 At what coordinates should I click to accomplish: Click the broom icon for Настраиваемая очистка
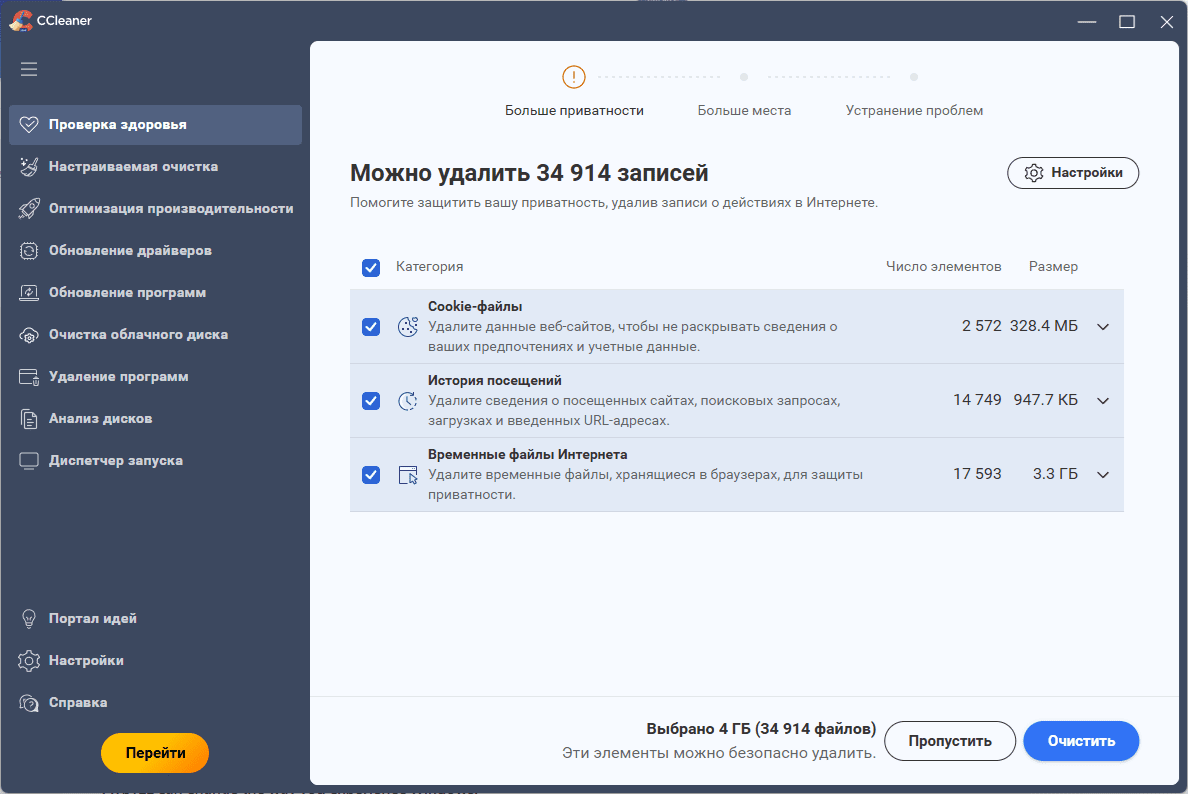click(x=29, y=167)
